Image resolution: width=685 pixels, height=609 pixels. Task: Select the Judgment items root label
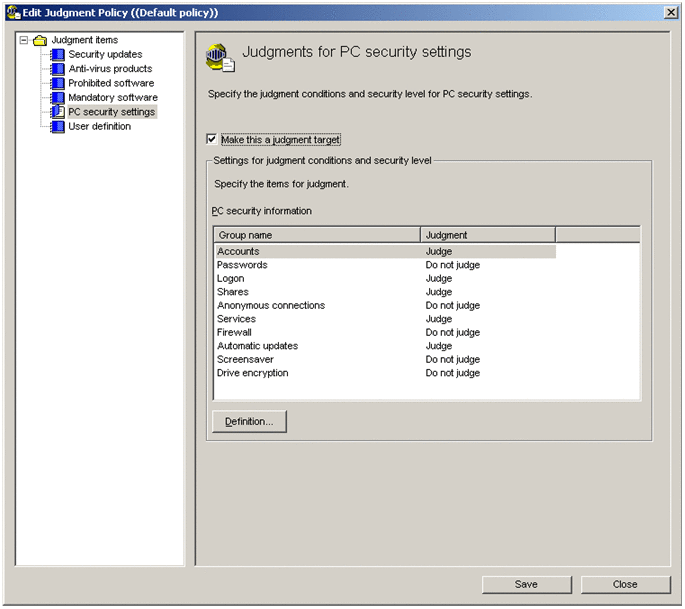pos(85,40)
